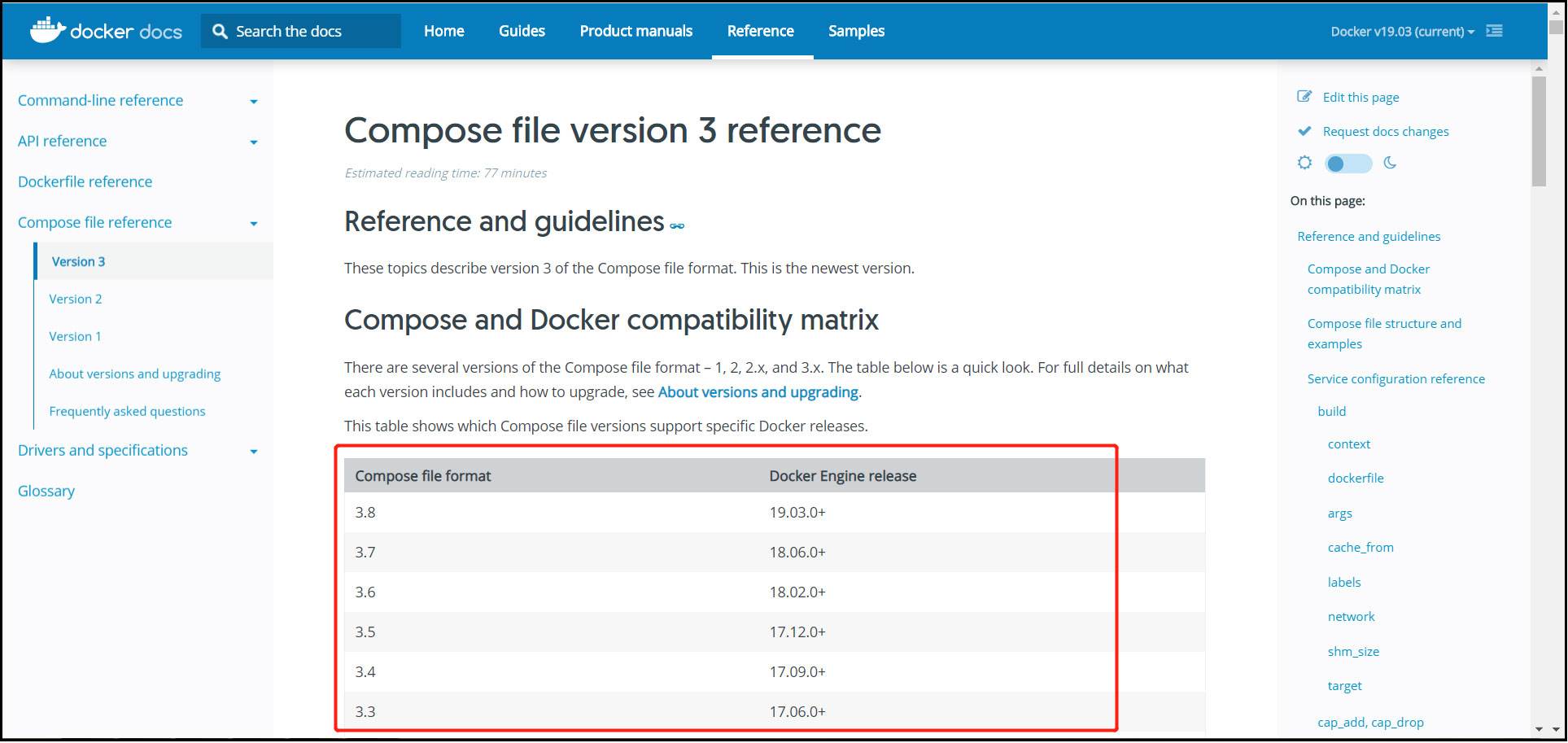Open the Docker v19.03 version dropdown
1568x743 pixels.
(x=1400, y=31)
